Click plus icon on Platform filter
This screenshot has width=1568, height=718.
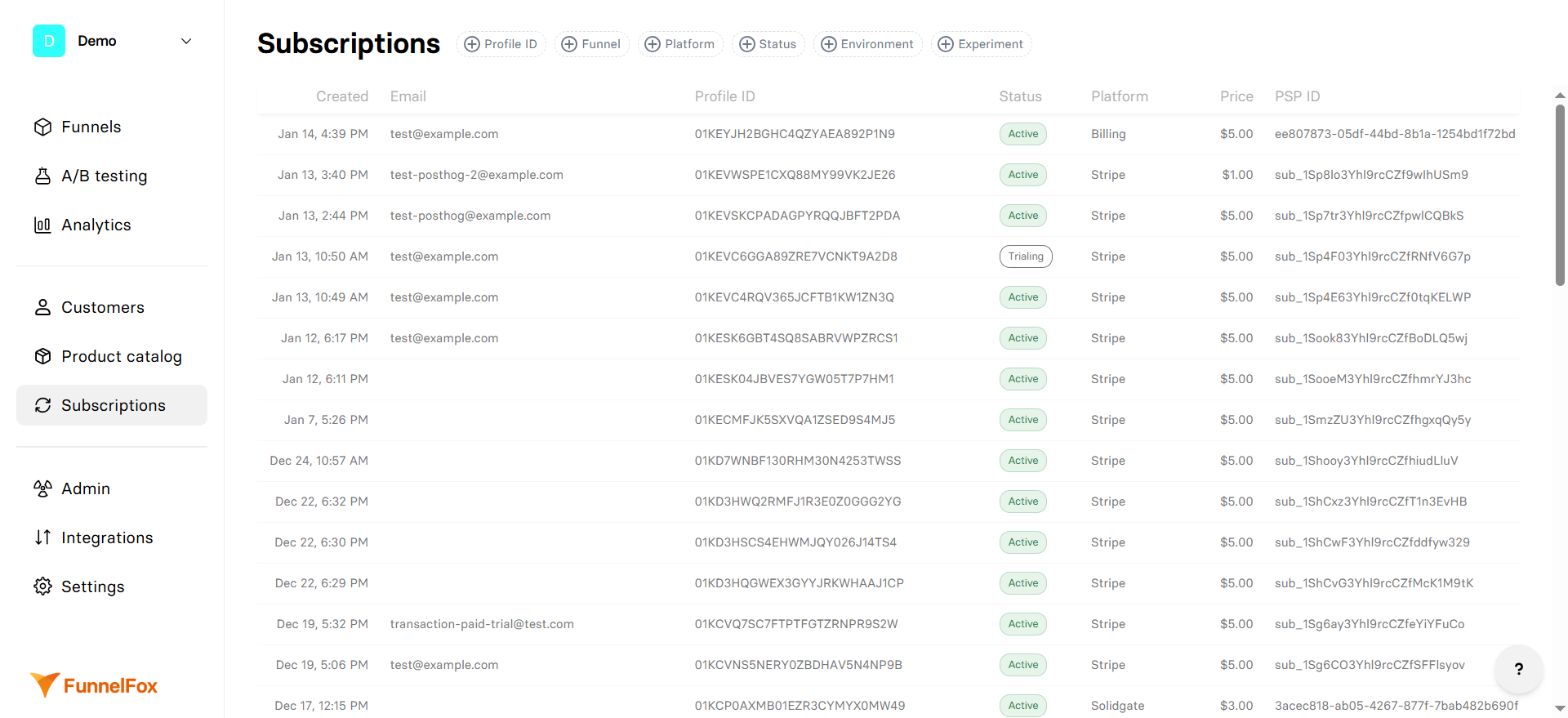(653, 44)
